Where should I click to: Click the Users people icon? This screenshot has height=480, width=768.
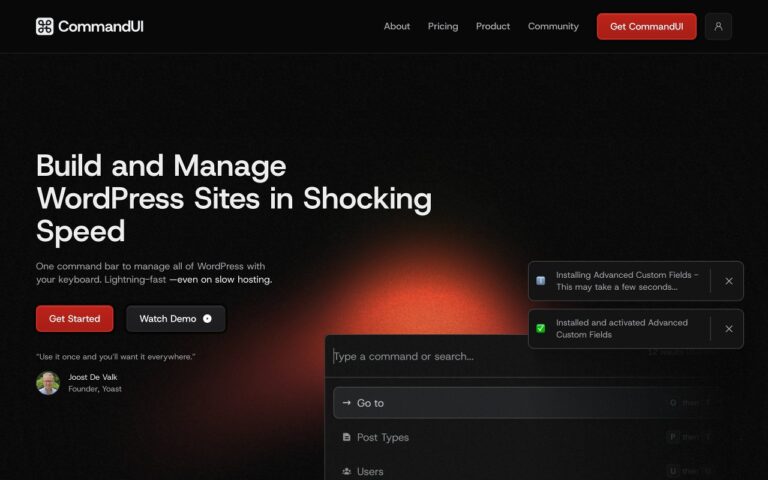346,471
